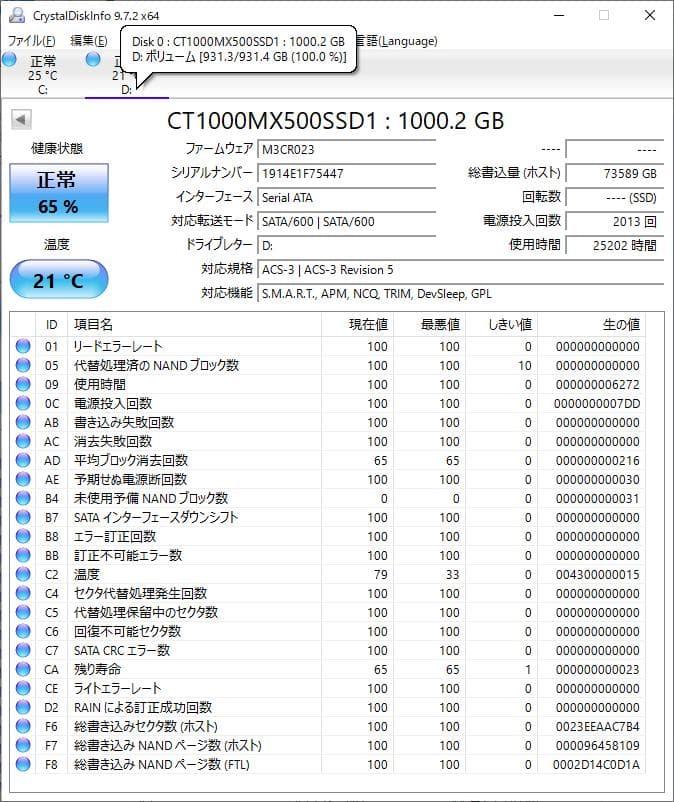Click the 現在値 column header
This screenshot has height=802, width=674.
click(x=357, y=324)
